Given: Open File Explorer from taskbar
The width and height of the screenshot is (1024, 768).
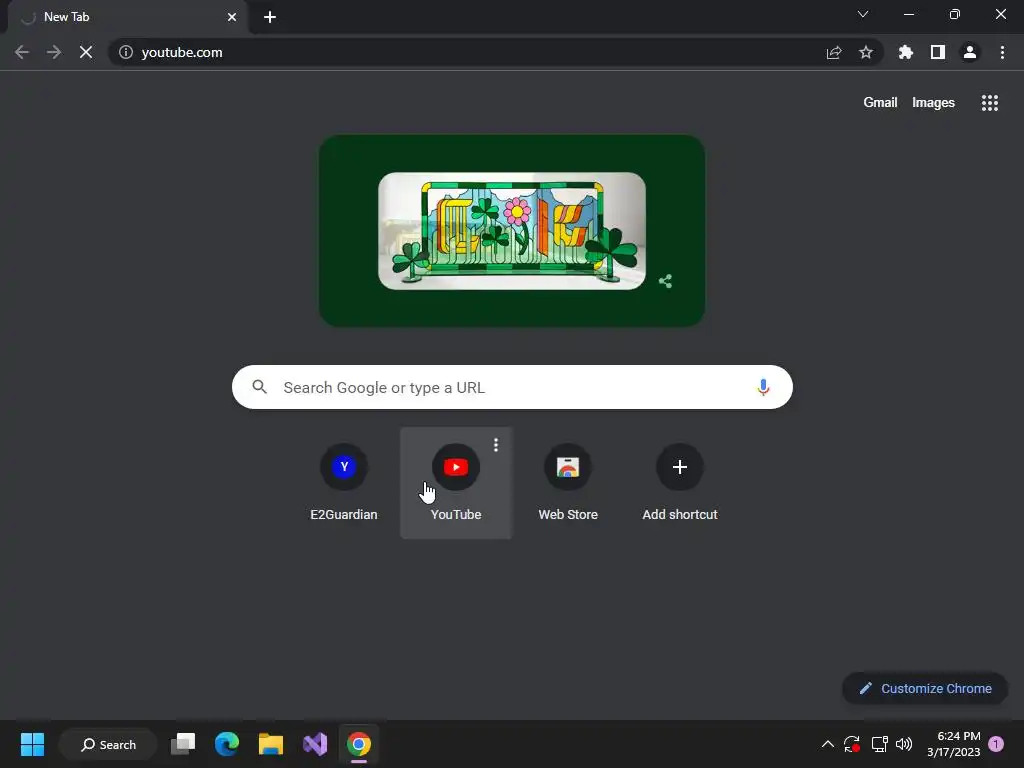Looking at the screenshot, I should point(270,744).
